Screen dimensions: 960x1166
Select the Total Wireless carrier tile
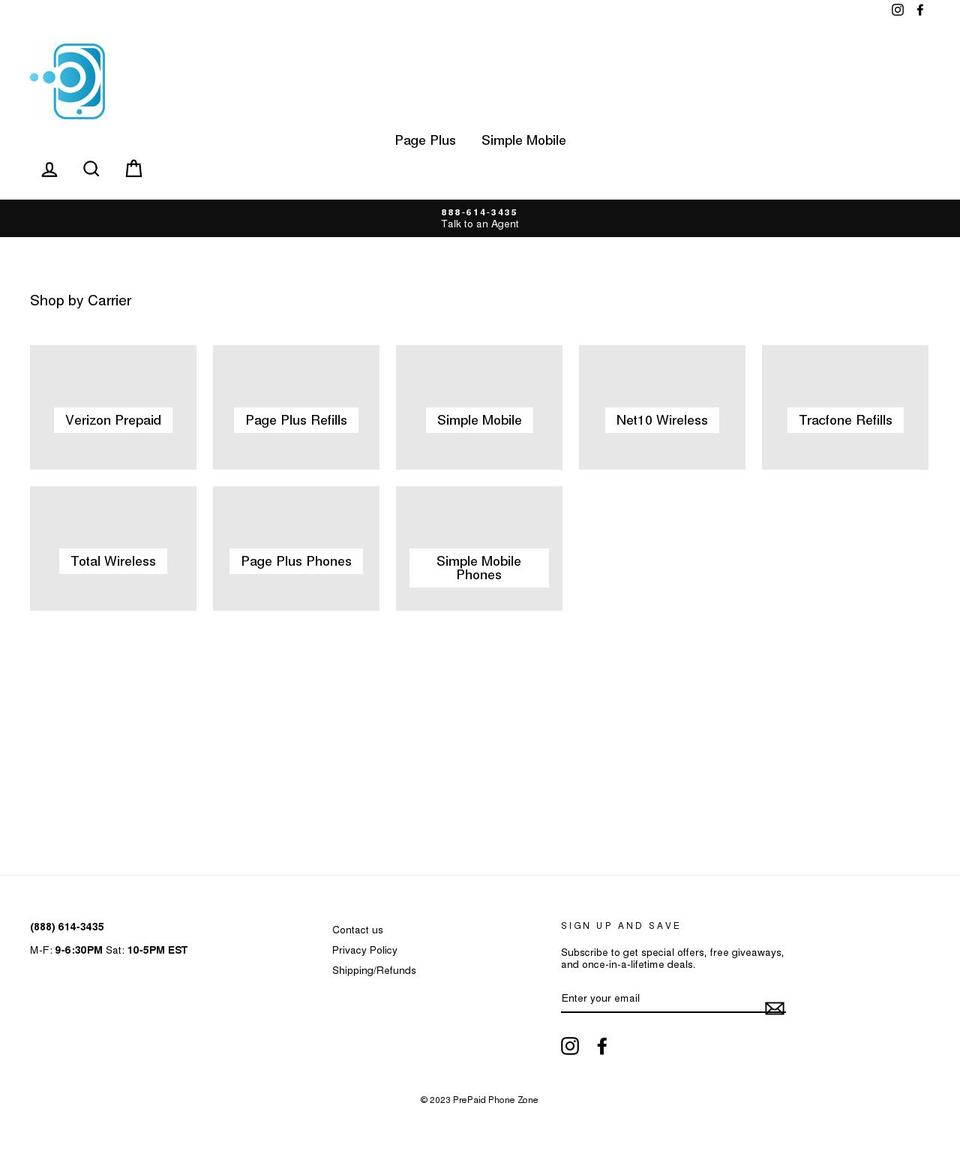pos(113,548)
